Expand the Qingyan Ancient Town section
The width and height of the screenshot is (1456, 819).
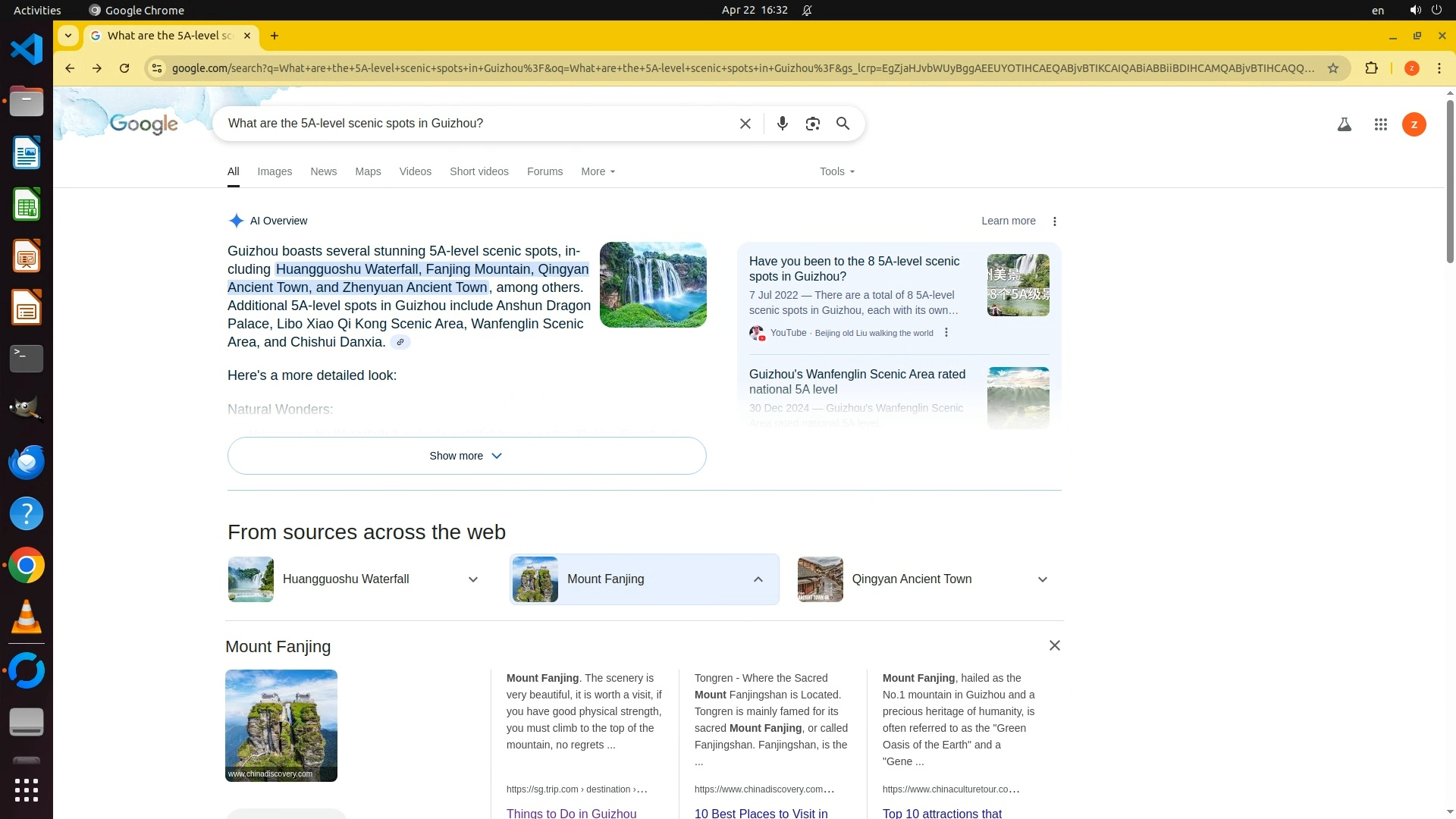coord(1042,579)
